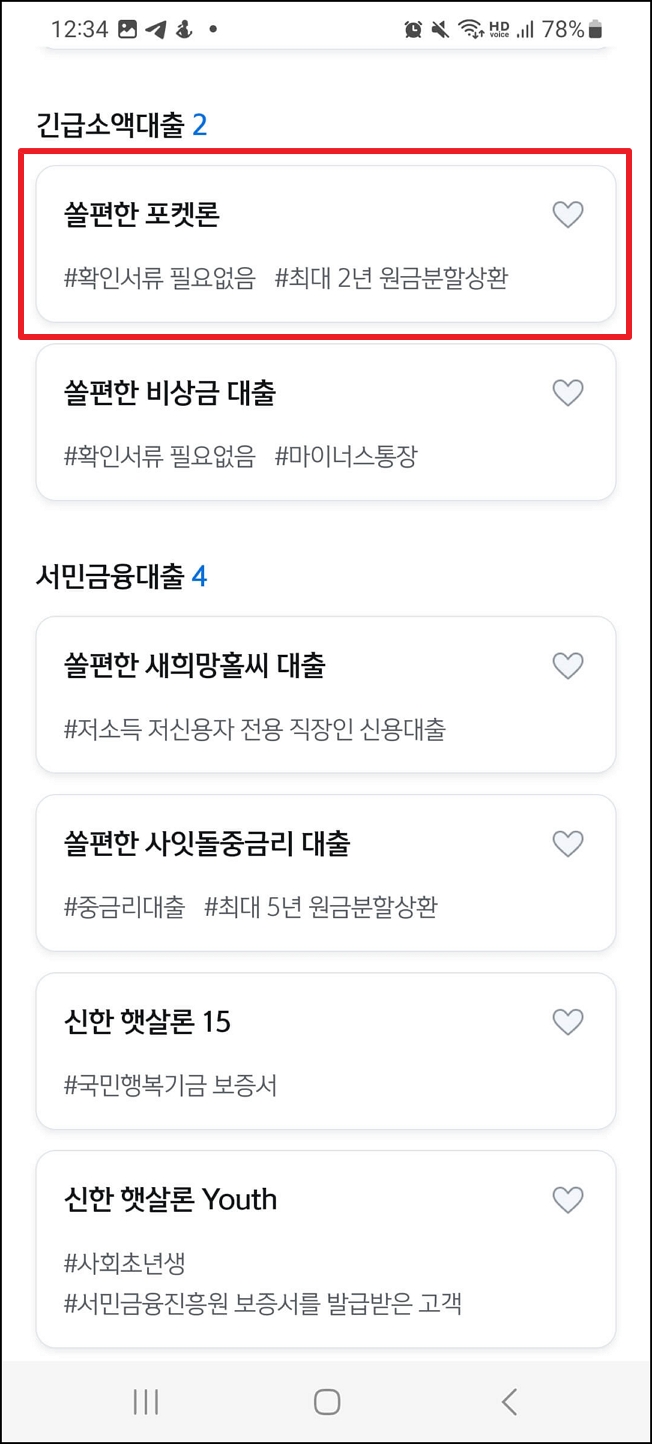Toggle favorite on 쏠편한 비상금 대출

[568, 393]
